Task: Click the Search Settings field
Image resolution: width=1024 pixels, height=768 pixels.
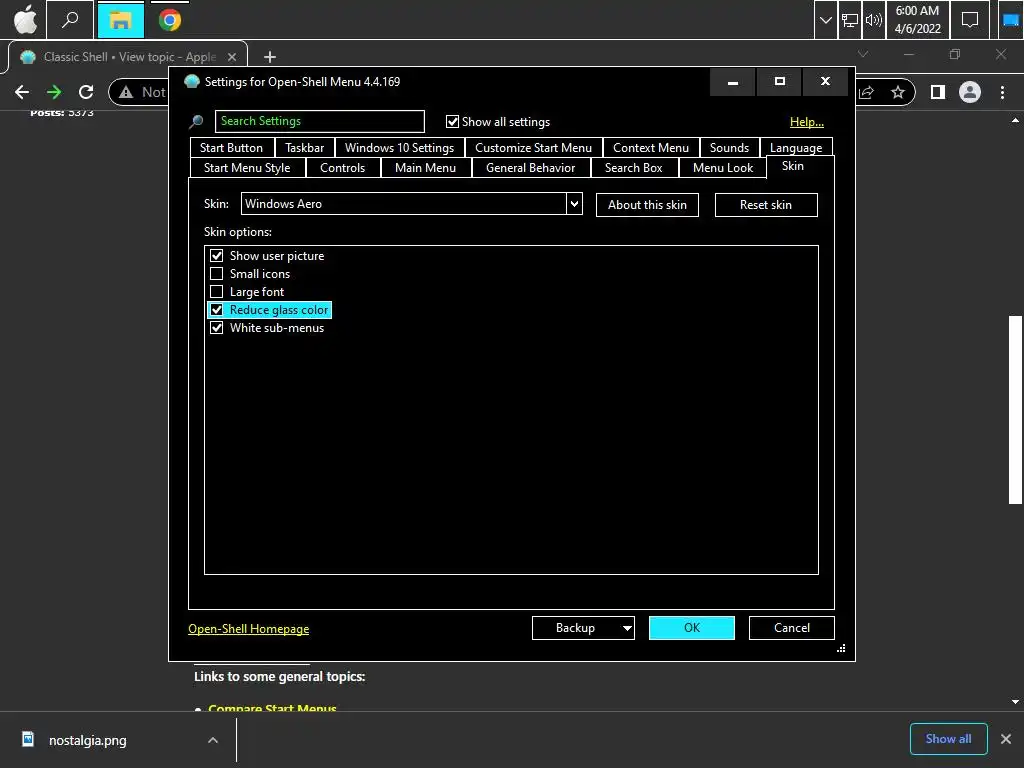Action: [x=319, y=121]
